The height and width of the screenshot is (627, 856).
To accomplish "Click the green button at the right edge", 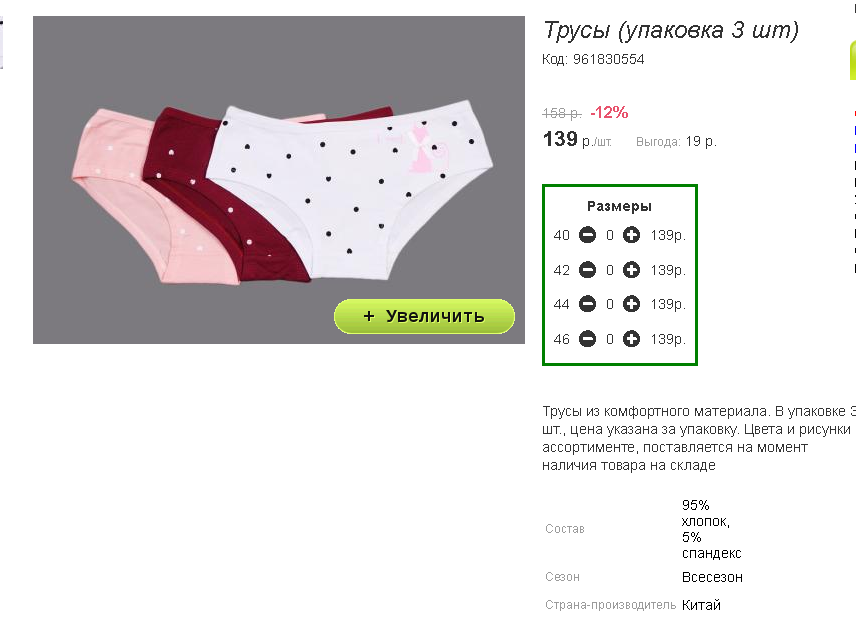I will tap(852, 60).
